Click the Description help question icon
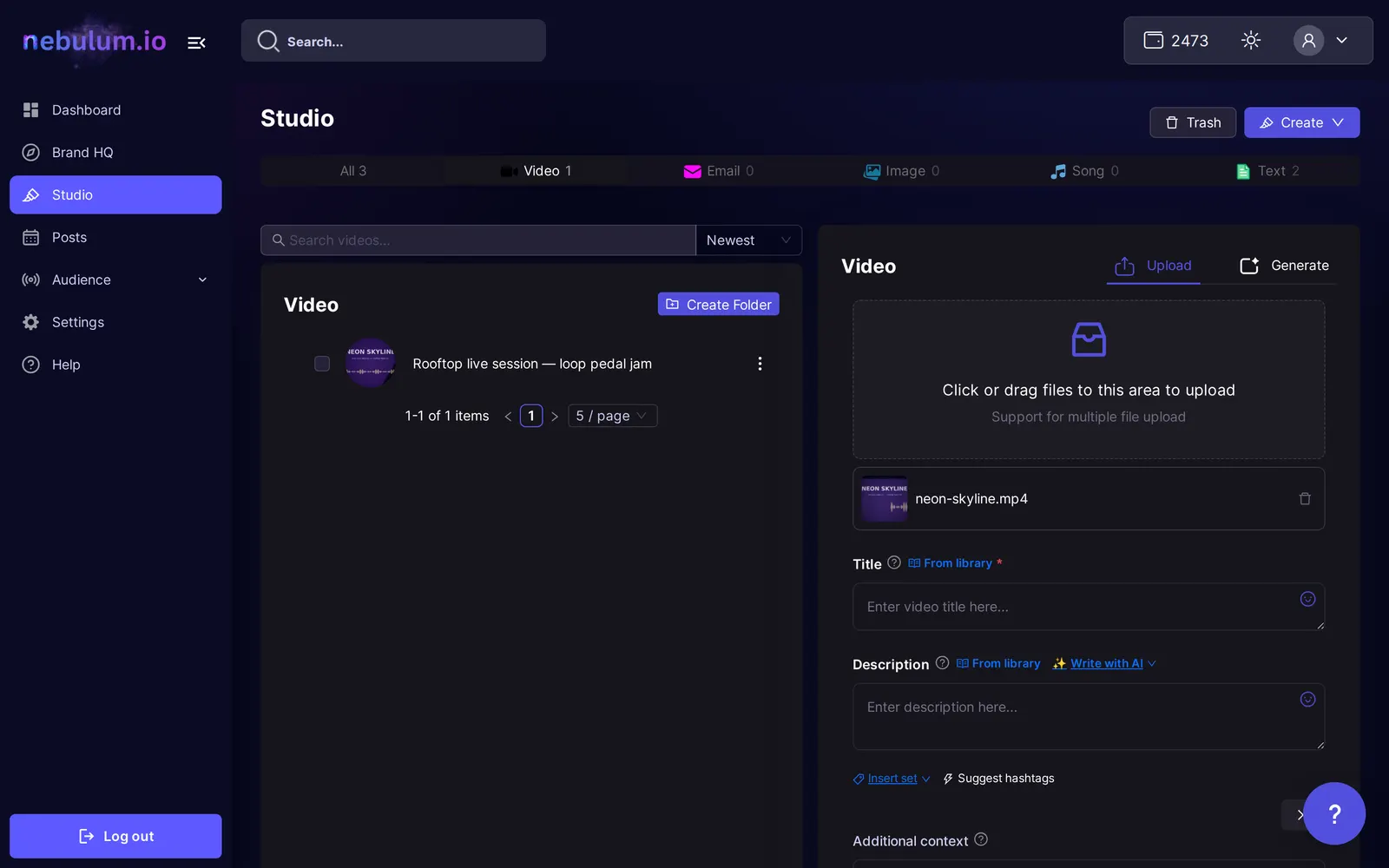 (x=942, y=663)
